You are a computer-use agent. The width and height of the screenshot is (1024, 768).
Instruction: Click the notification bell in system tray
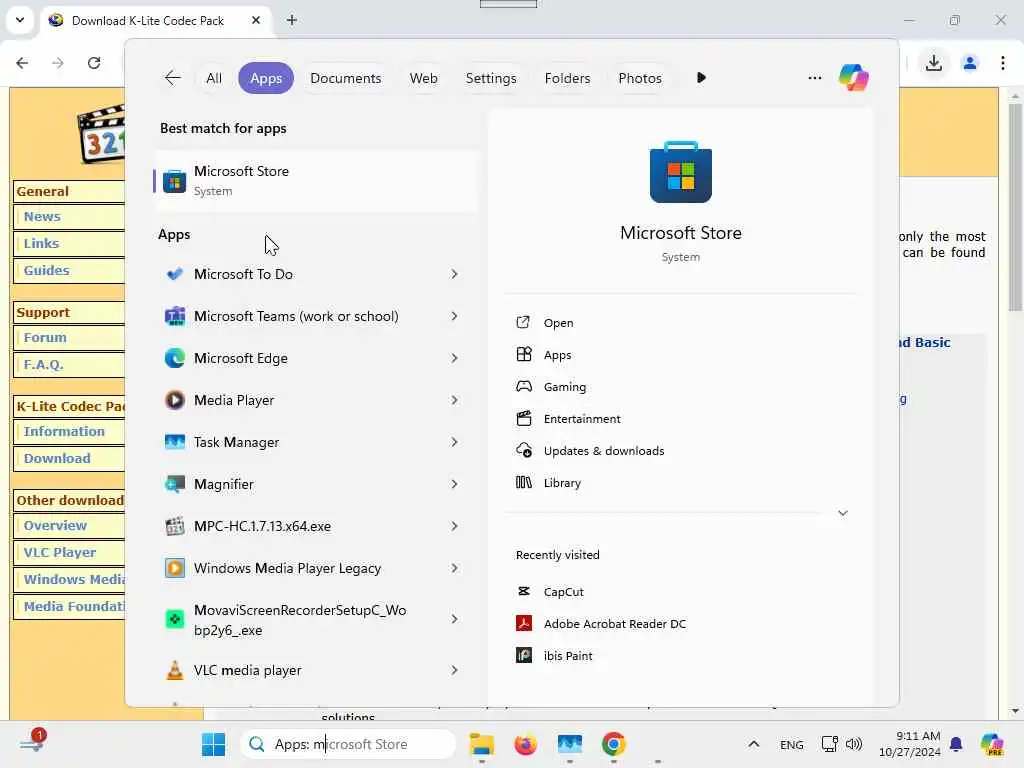[x=956, y=744]
